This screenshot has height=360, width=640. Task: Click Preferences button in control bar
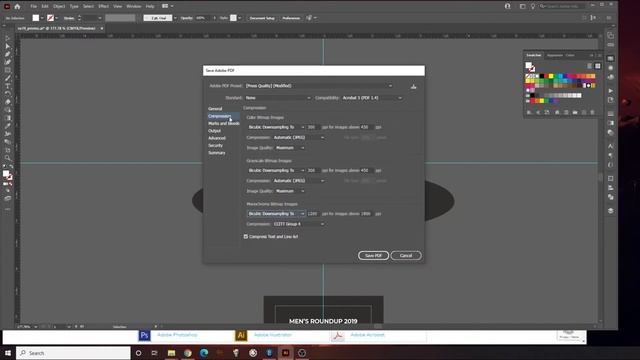(291, 18)
